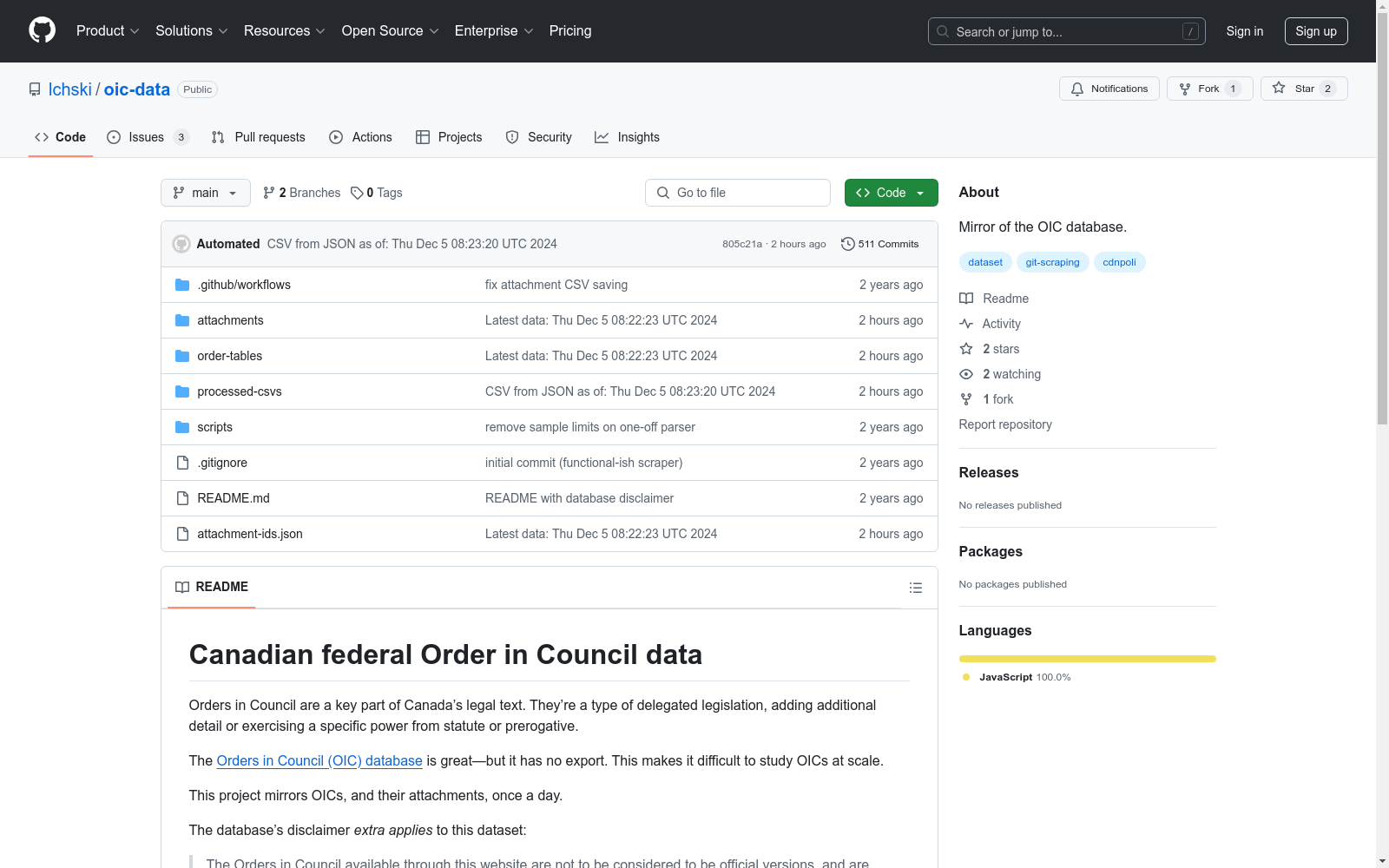The width and height of the screenshot is (1389, 868).
Task: Open the Pricing link
Action: [570, 30]
